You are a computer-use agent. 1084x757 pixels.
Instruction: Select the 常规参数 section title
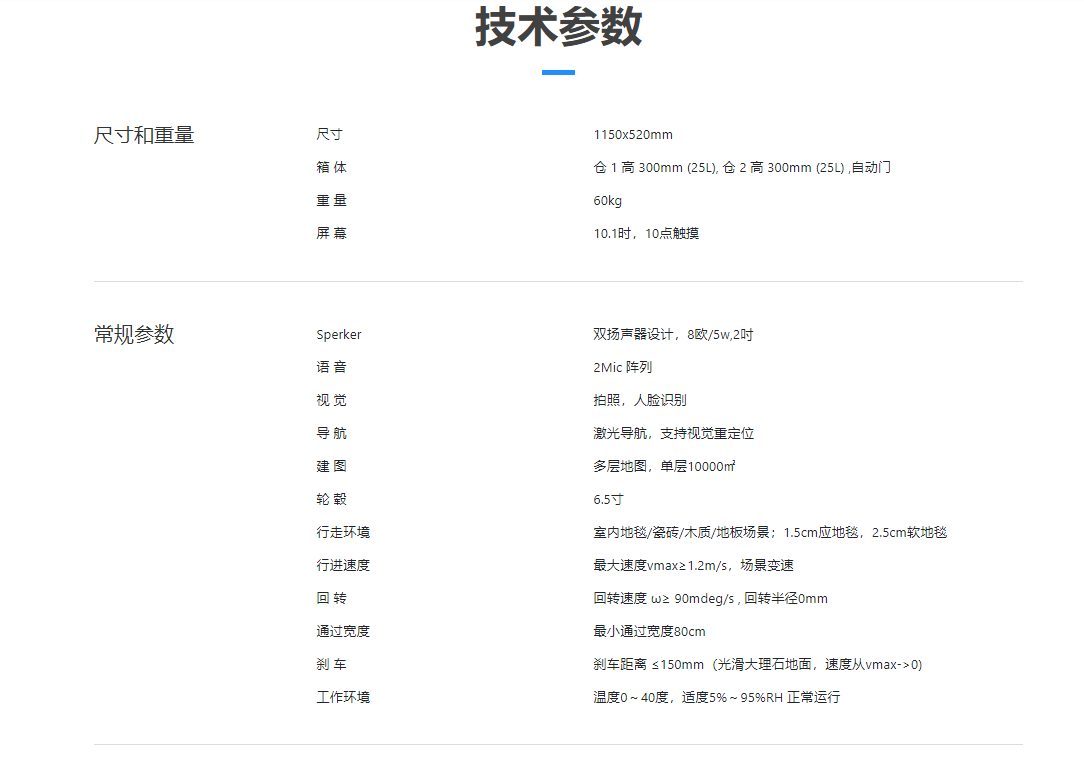[134, 335]
